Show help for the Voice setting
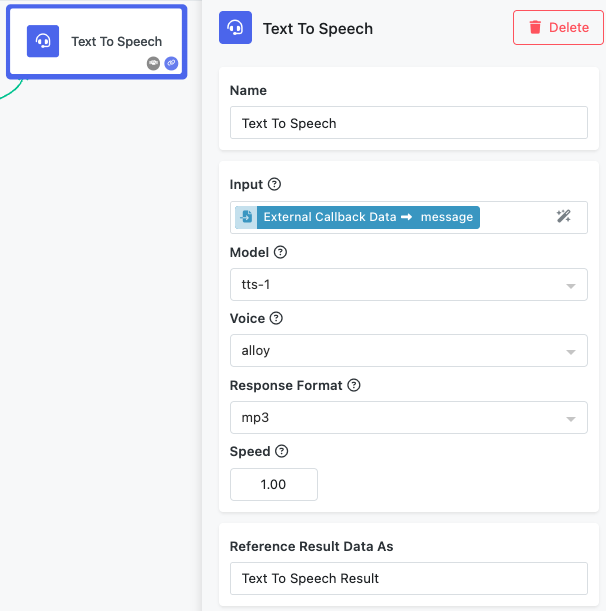This screenshot has width=606, height=611. coord(276,318)
